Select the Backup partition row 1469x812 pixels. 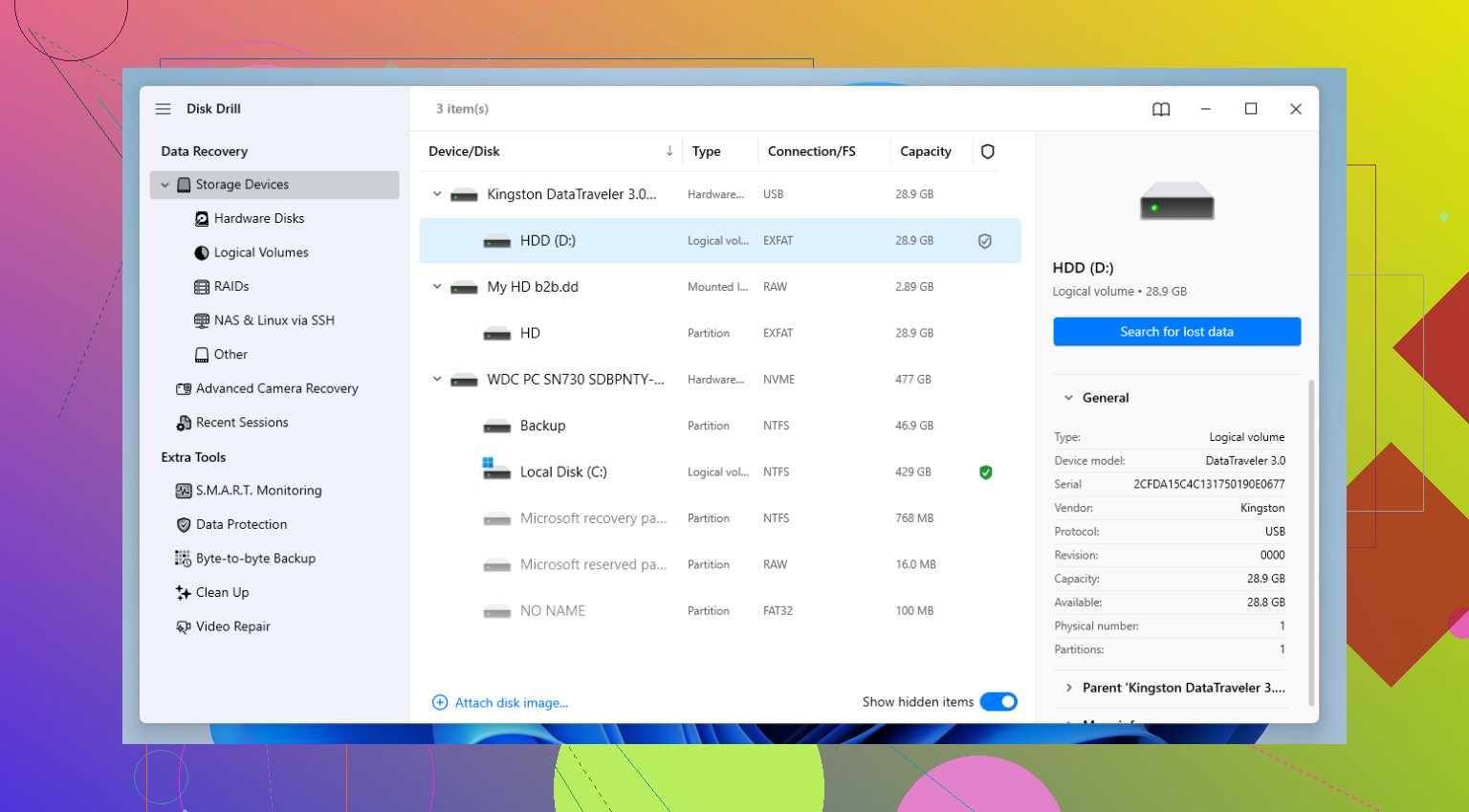[720, 427]
